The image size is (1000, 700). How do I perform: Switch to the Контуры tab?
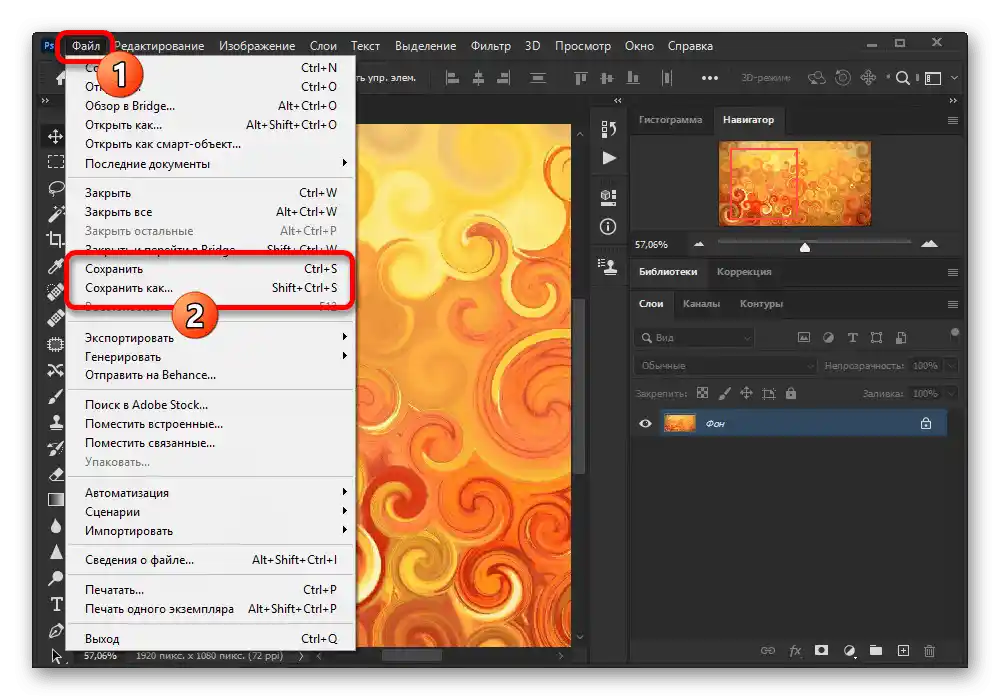[761, 304]
